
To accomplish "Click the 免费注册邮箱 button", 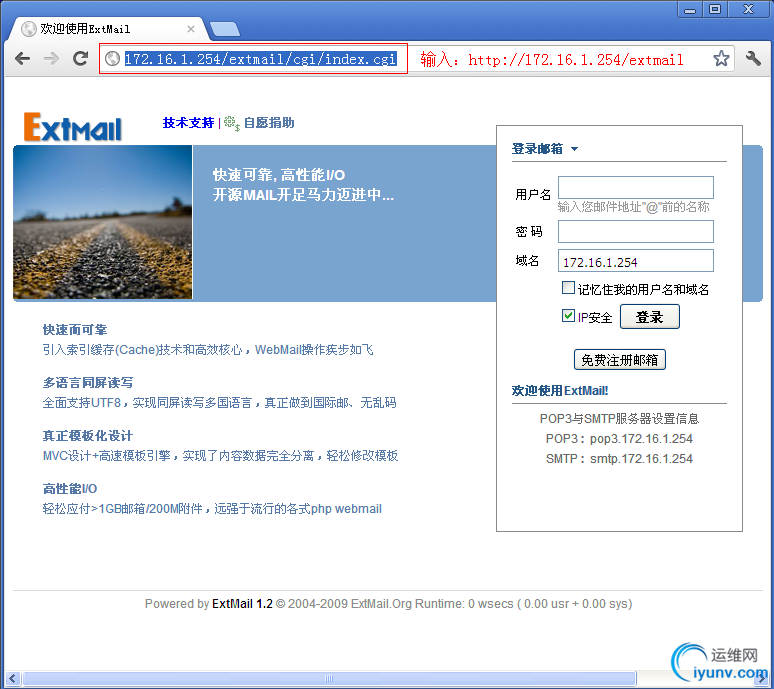I will coord(619,360).
